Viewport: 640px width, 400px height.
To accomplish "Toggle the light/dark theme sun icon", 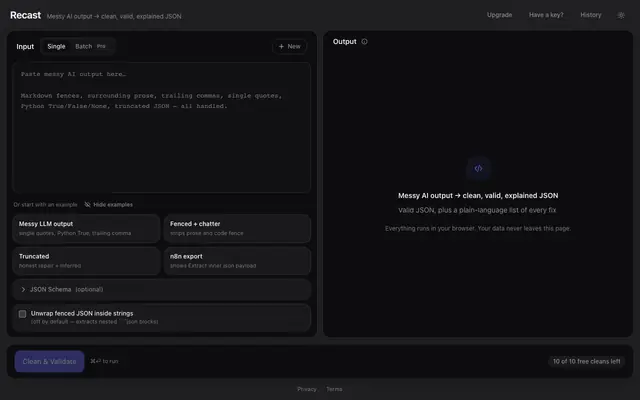I will (x=621, y=16).
